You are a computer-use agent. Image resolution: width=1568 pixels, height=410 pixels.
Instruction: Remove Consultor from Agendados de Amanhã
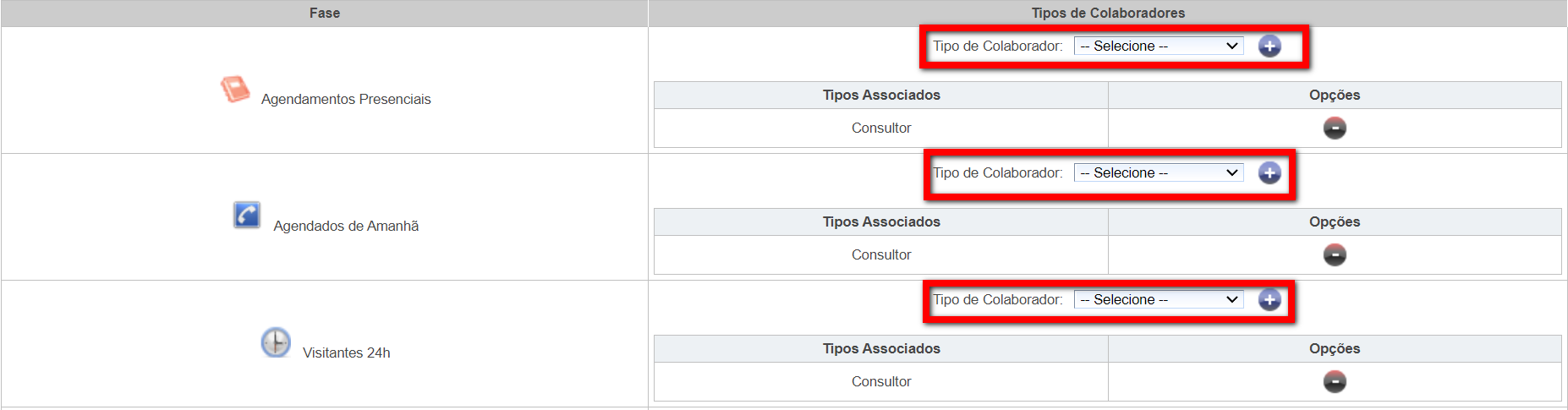[x=1335, y=255]
